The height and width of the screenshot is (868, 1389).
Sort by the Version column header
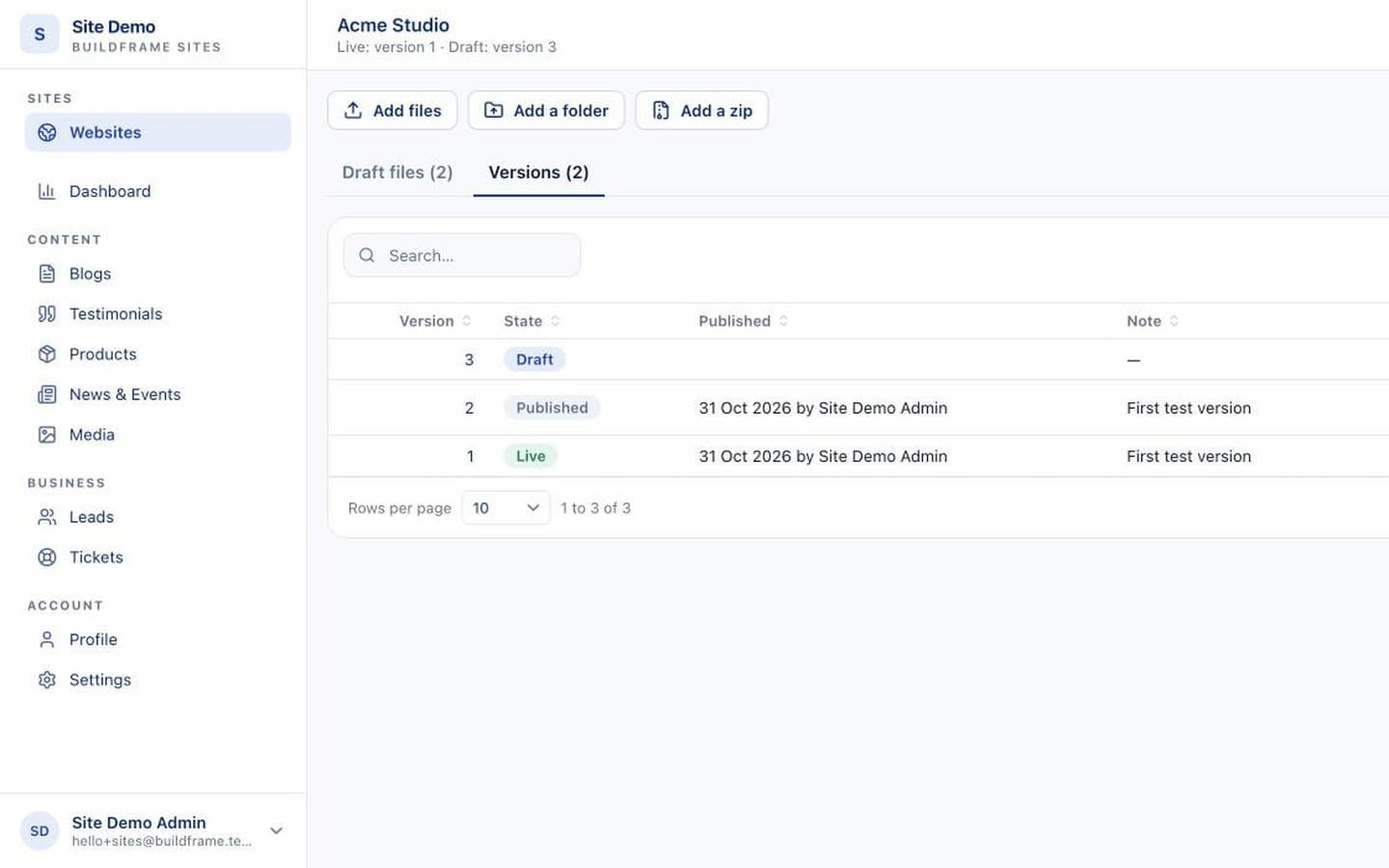click(435, 321)
